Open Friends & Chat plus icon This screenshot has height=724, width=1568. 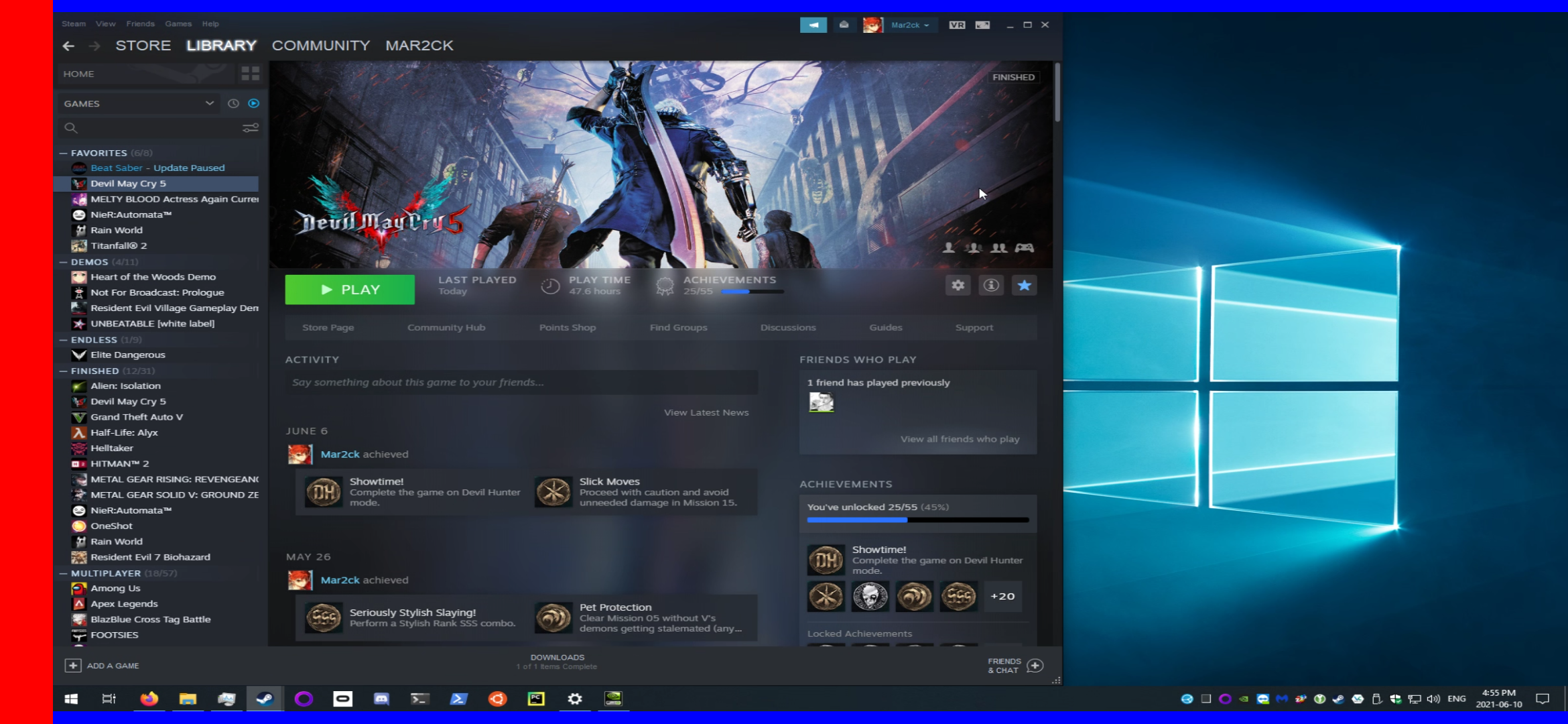(x=1035, y=666)
